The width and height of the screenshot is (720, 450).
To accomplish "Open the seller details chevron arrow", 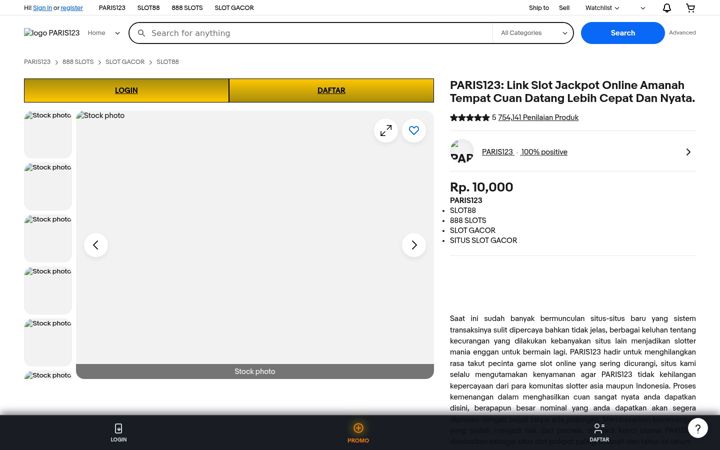I will pyautogui.click(x=688, y=152).
